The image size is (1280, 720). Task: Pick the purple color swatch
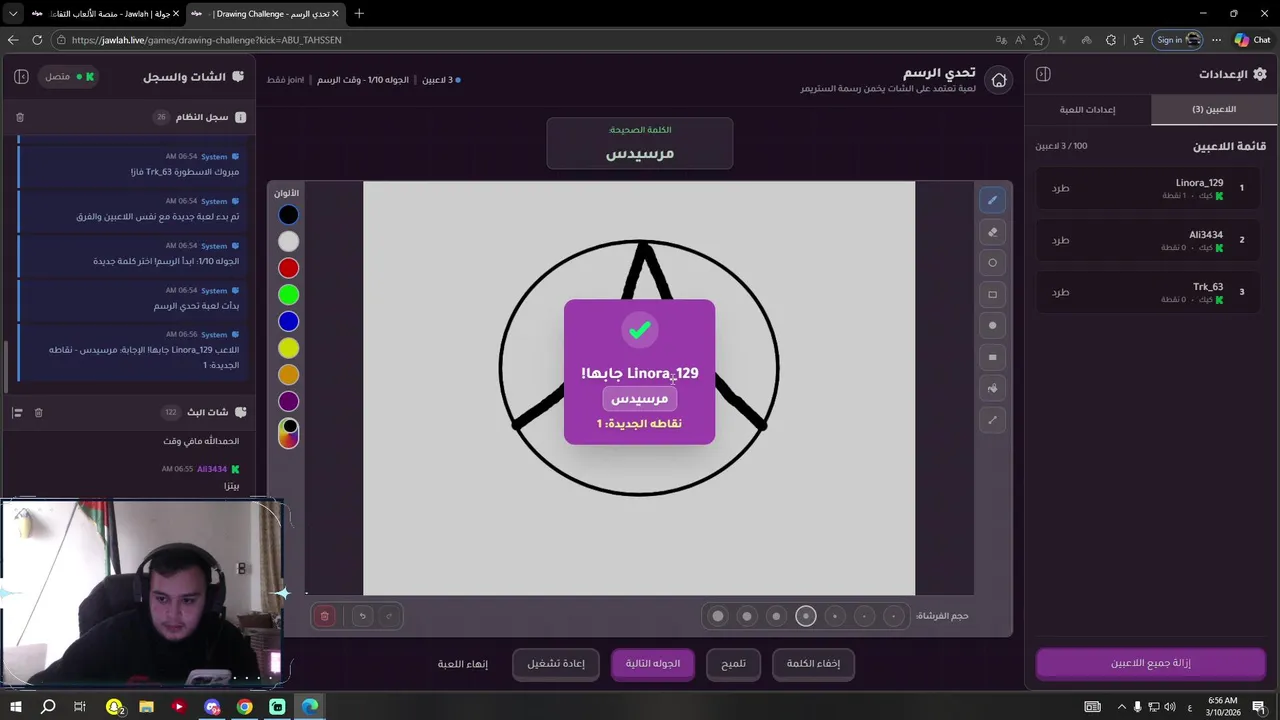tap(288, 401)
